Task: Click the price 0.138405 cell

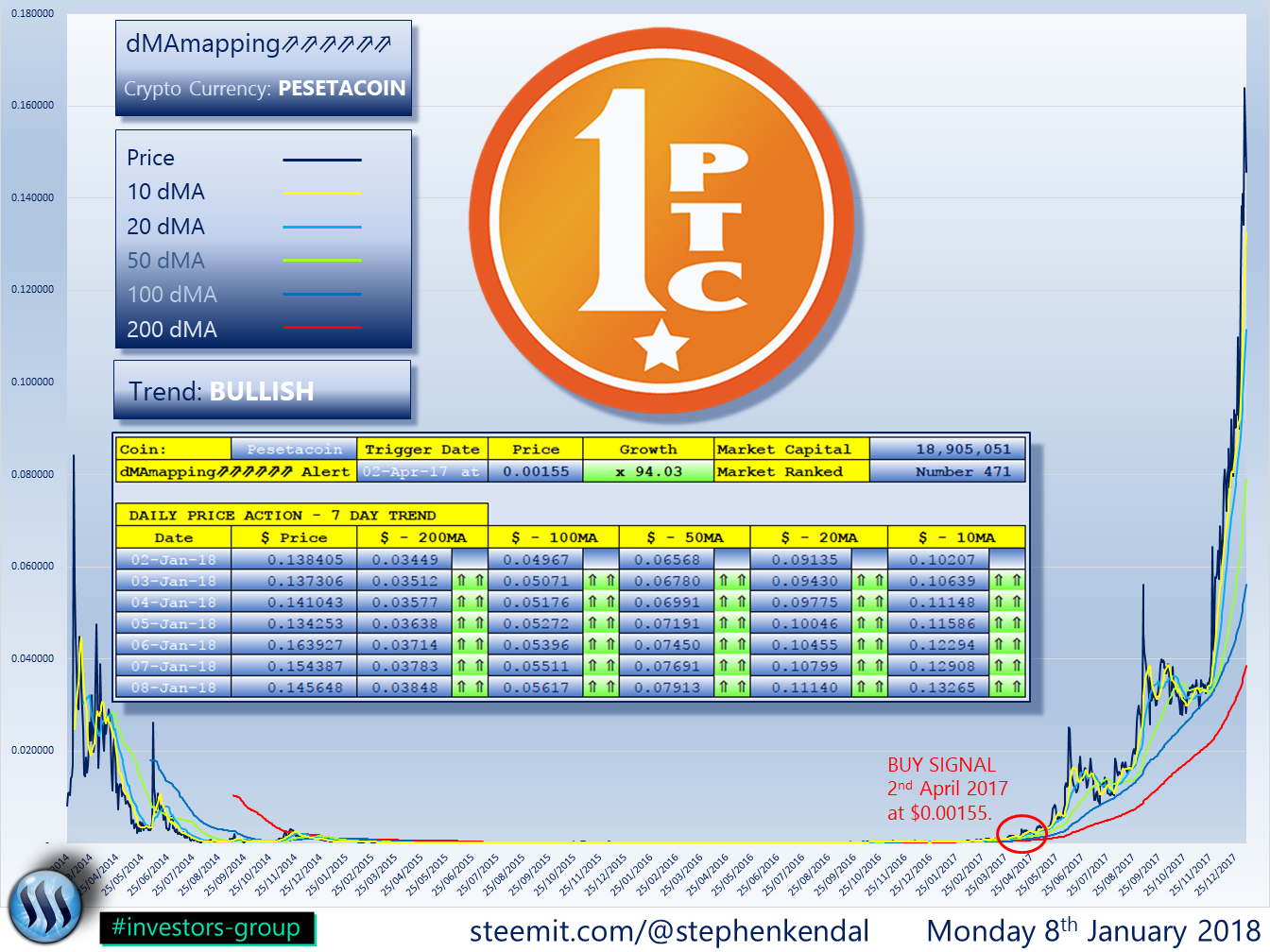Action: pyautogui.click(x=294, y=559)
